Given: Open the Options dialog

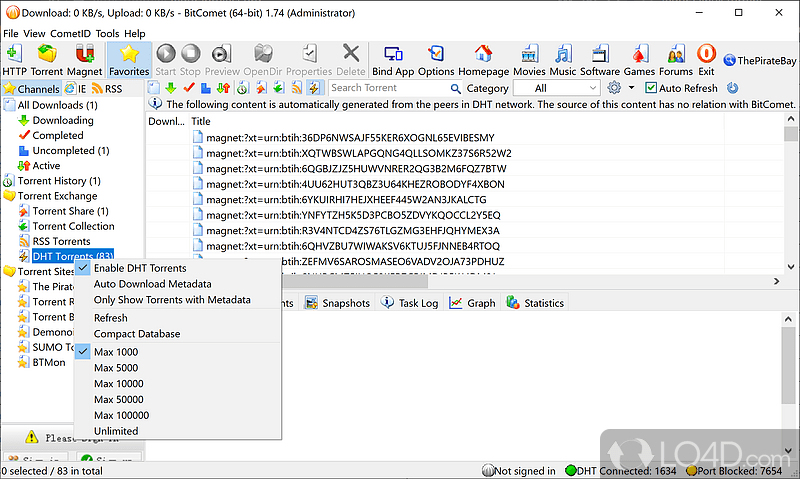Looking at the screenshot, I should pos(436,60).
